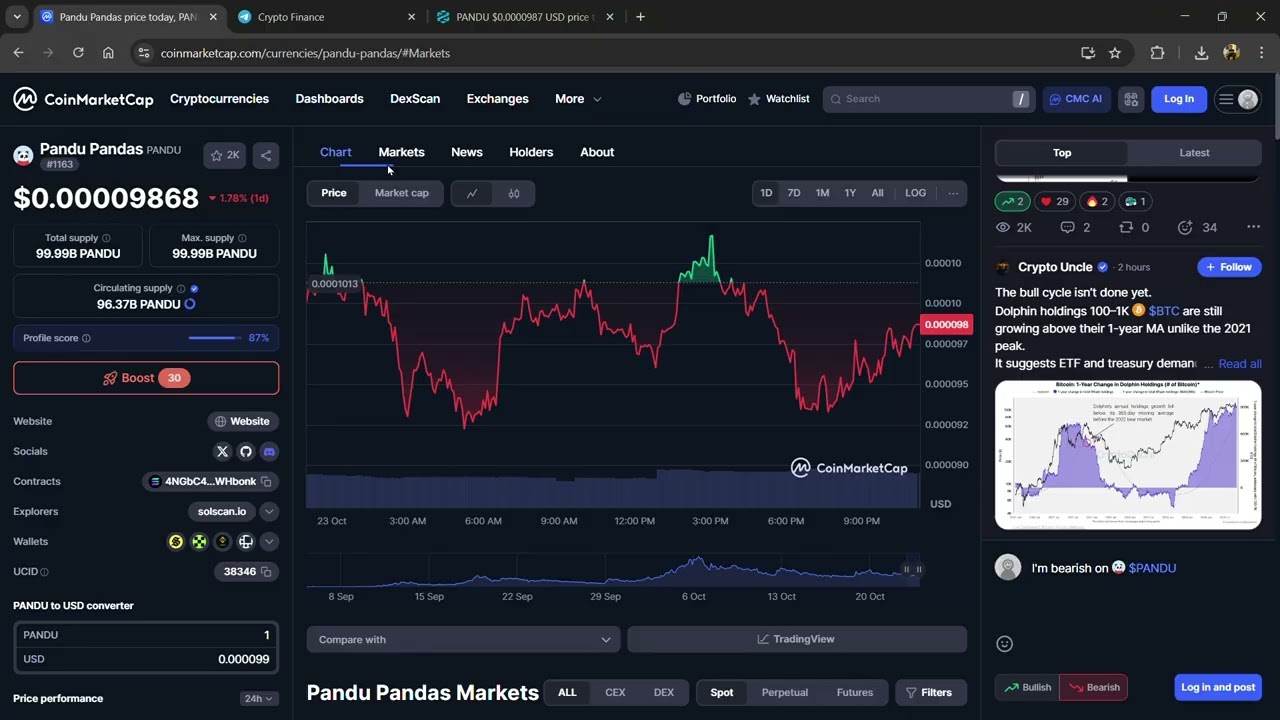1280x720 pixels.
Task: Open the grid apps icon beside CMC AI
Action: pos(1131,99)
